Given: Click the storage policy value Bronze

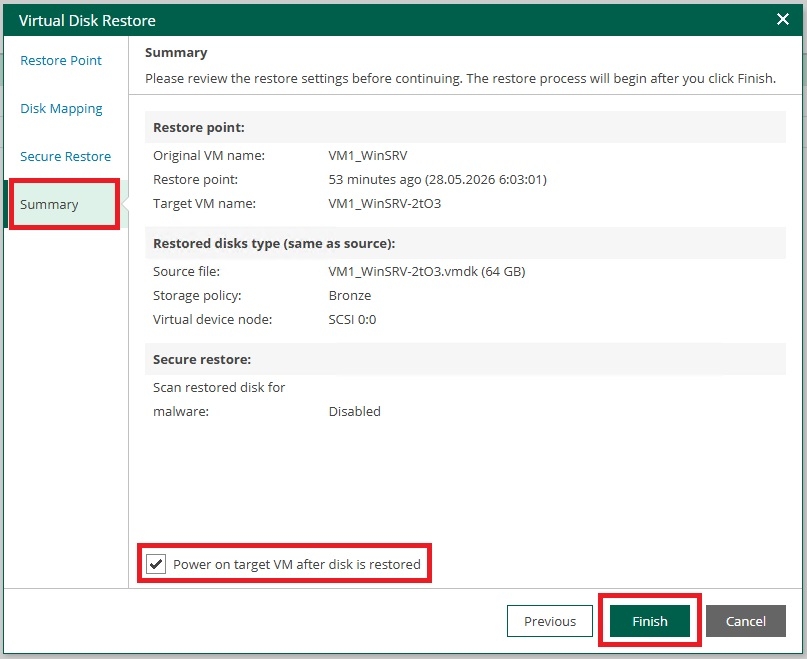Looking at the screenshot, I should point(349,296).
